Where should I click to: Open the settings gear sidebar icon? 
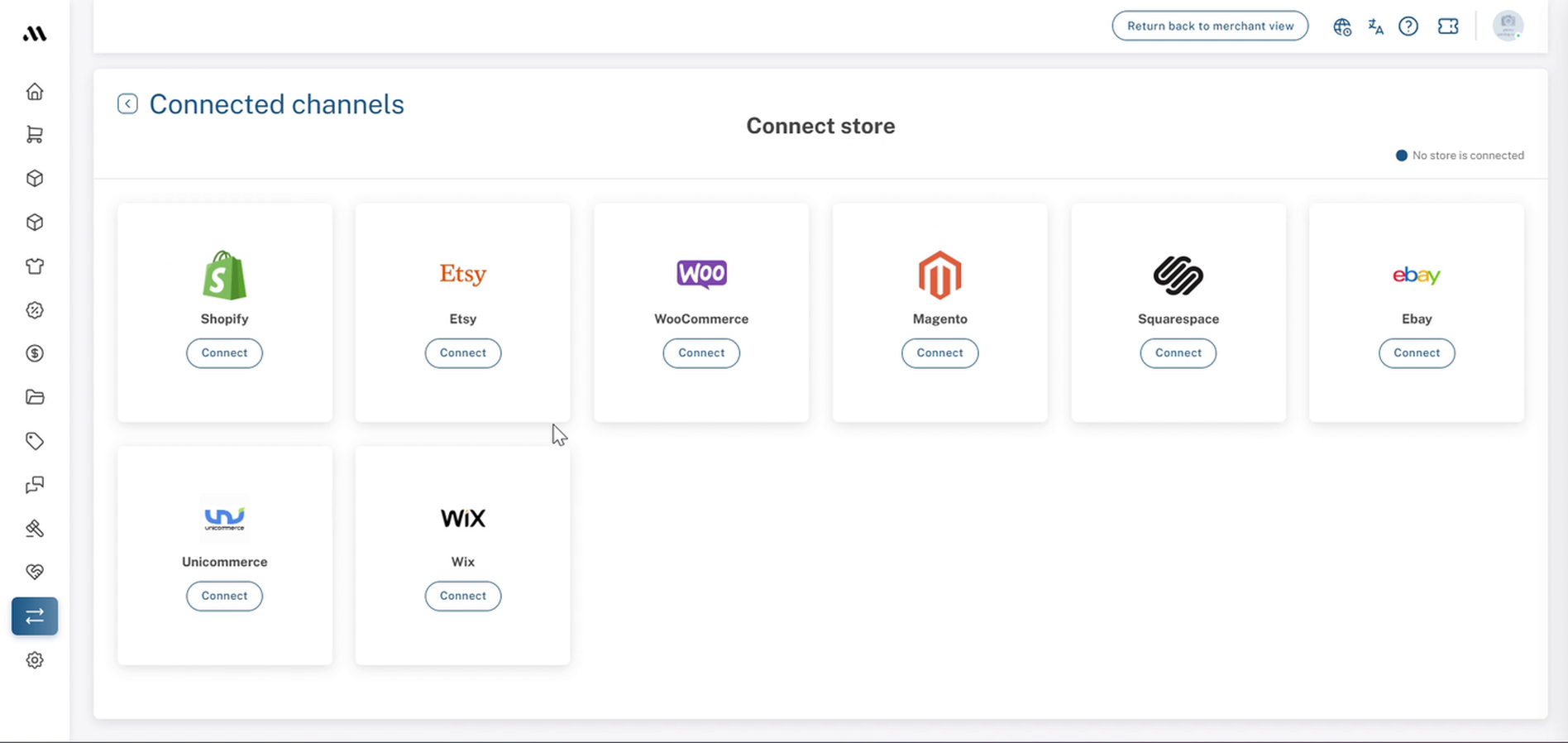click(x=35, y=660)
